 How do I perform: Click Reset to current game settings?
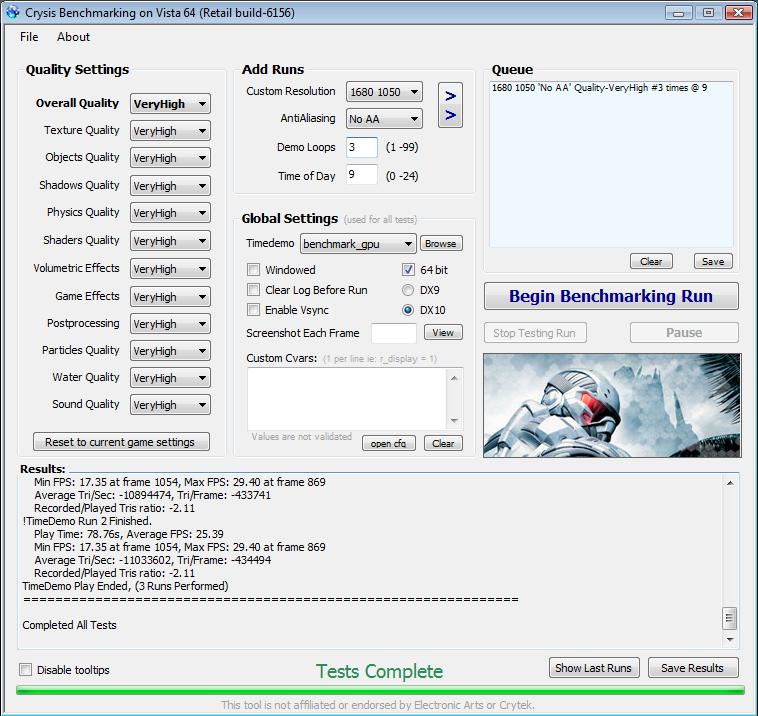[121, 442]
